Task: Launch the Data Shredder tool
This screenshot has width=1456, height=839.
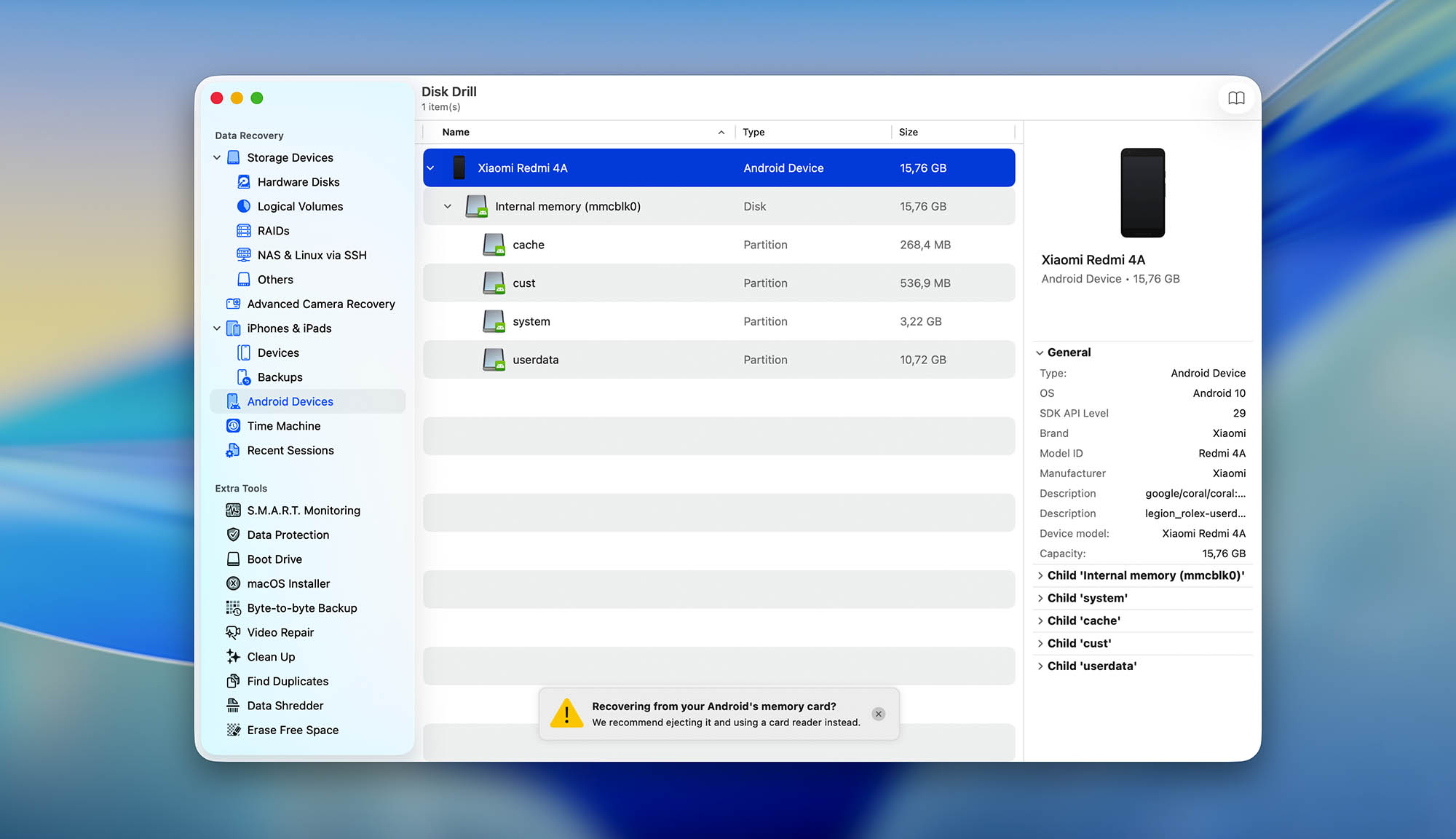Action: (x=285, y=705)
